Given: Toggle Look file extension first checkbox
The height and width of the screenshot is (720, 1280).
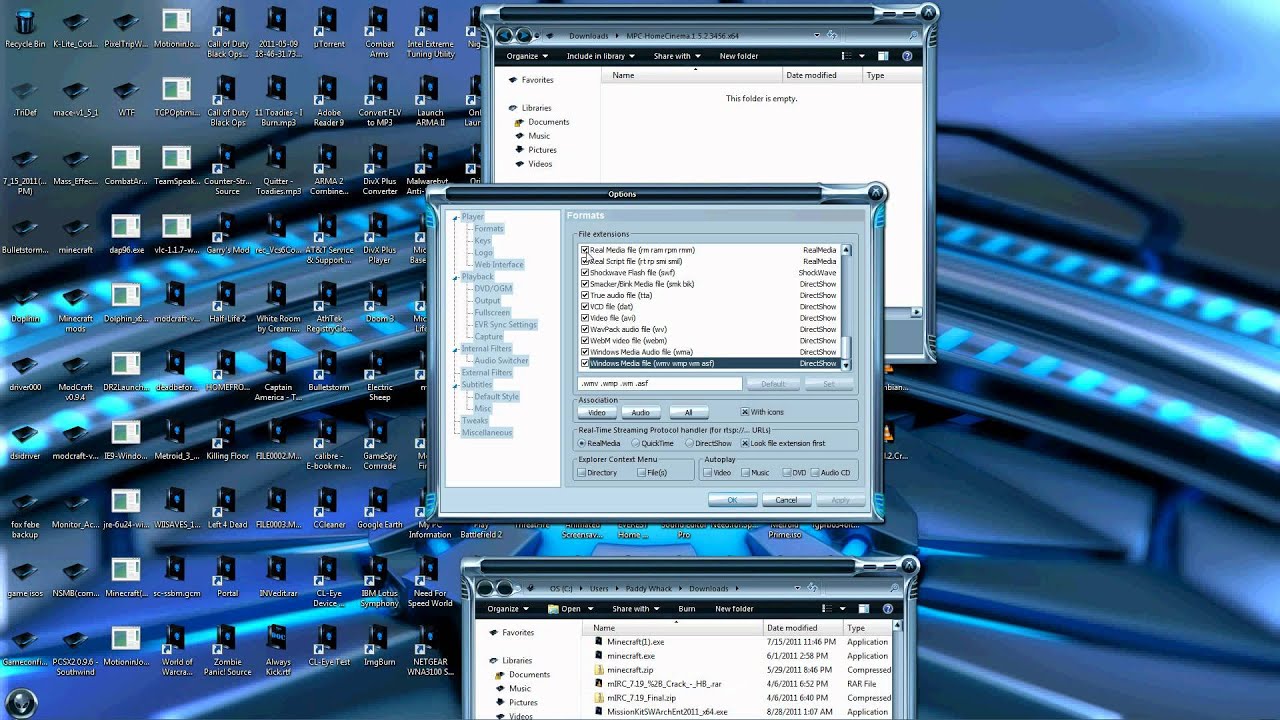Looking at the screenshot, I should pos(745,443).
